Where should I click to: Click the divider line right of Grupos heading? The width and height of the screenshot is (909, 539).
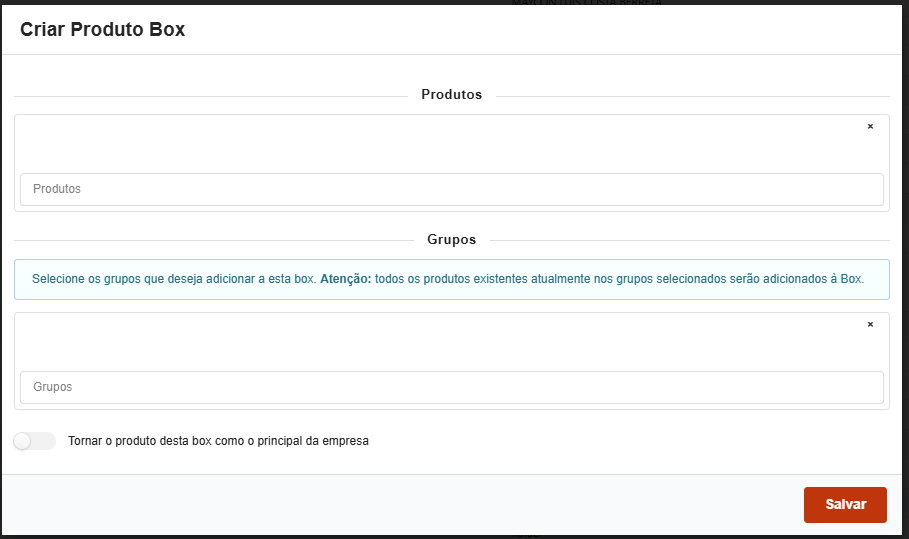(x=690, y=241)
